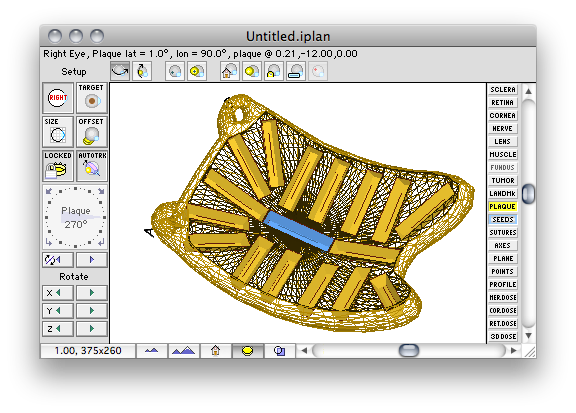Toggle PLAQUE visibility in the layer list
Screen dimensions: 576x413
pos(503,206)
